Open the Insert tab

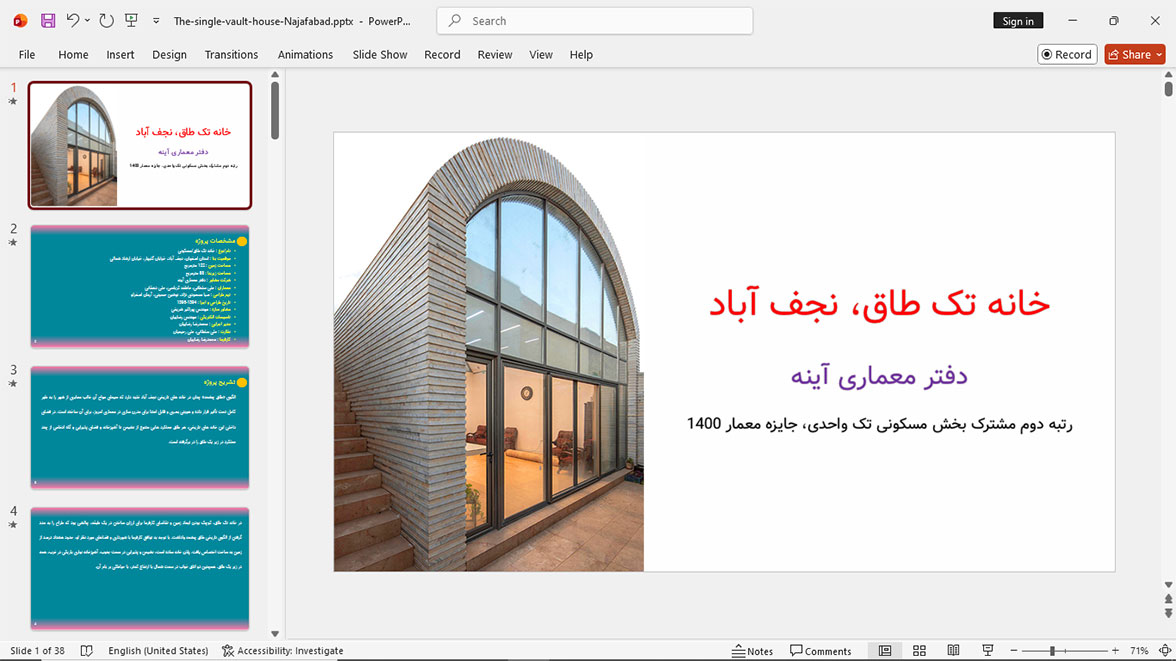point(120,55)
